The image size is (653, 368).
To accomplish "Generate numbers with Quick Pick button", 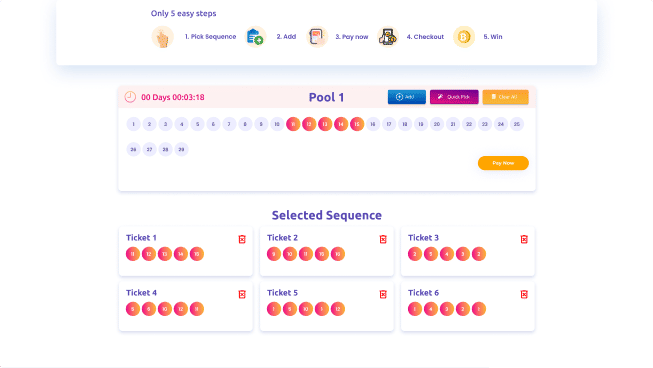I will pyautogui.click(x=454, y=97).
